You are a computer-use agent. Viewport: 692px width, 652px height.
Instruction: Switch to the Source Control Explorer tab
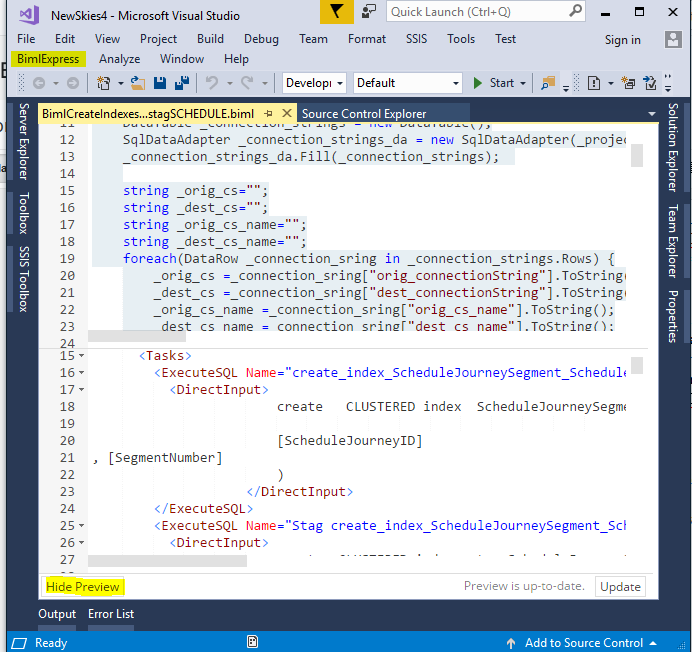(x=364, y=114)
